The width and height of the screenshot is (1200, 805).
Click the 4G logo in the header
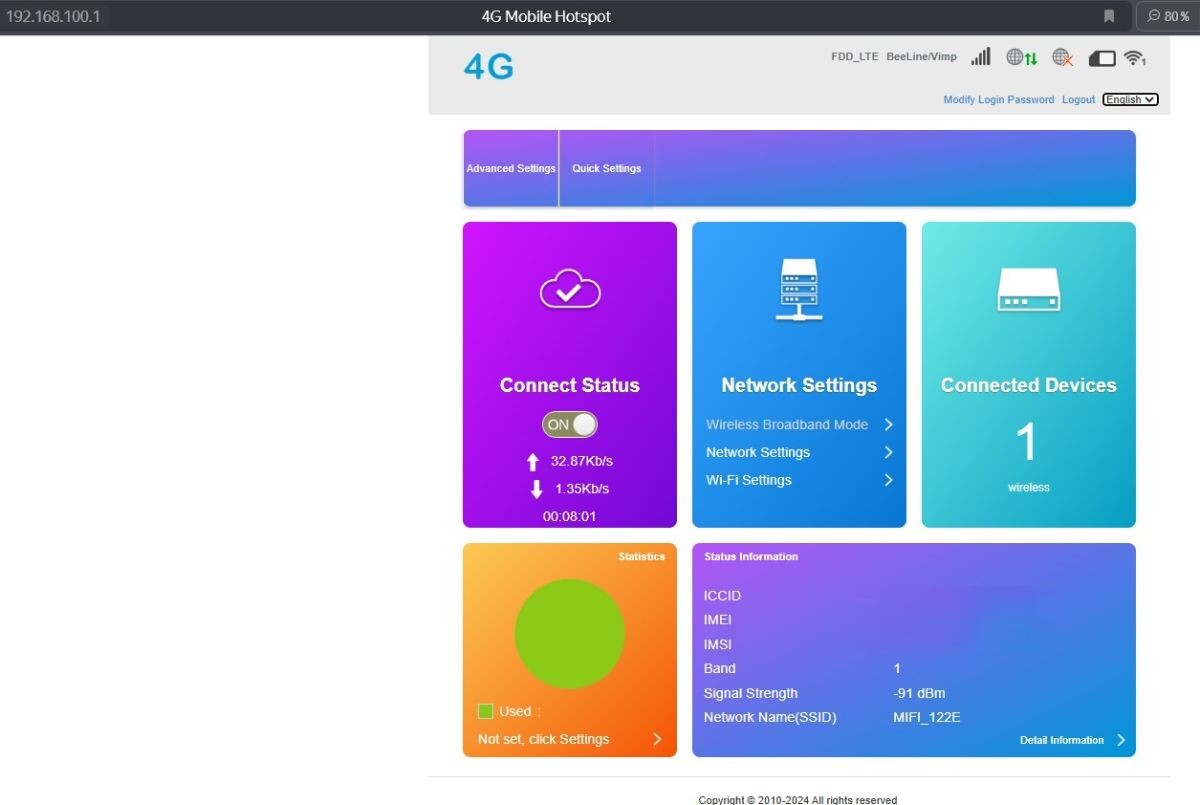(x=487, y=65)
